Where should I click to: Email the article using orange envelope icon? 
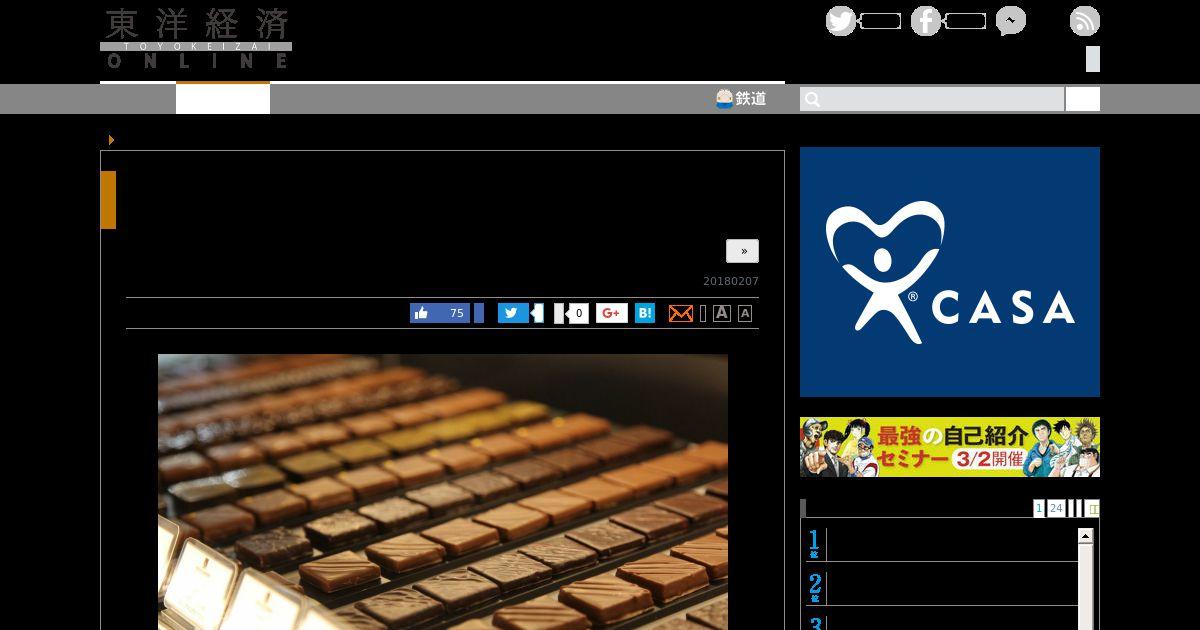click(681, 314)
